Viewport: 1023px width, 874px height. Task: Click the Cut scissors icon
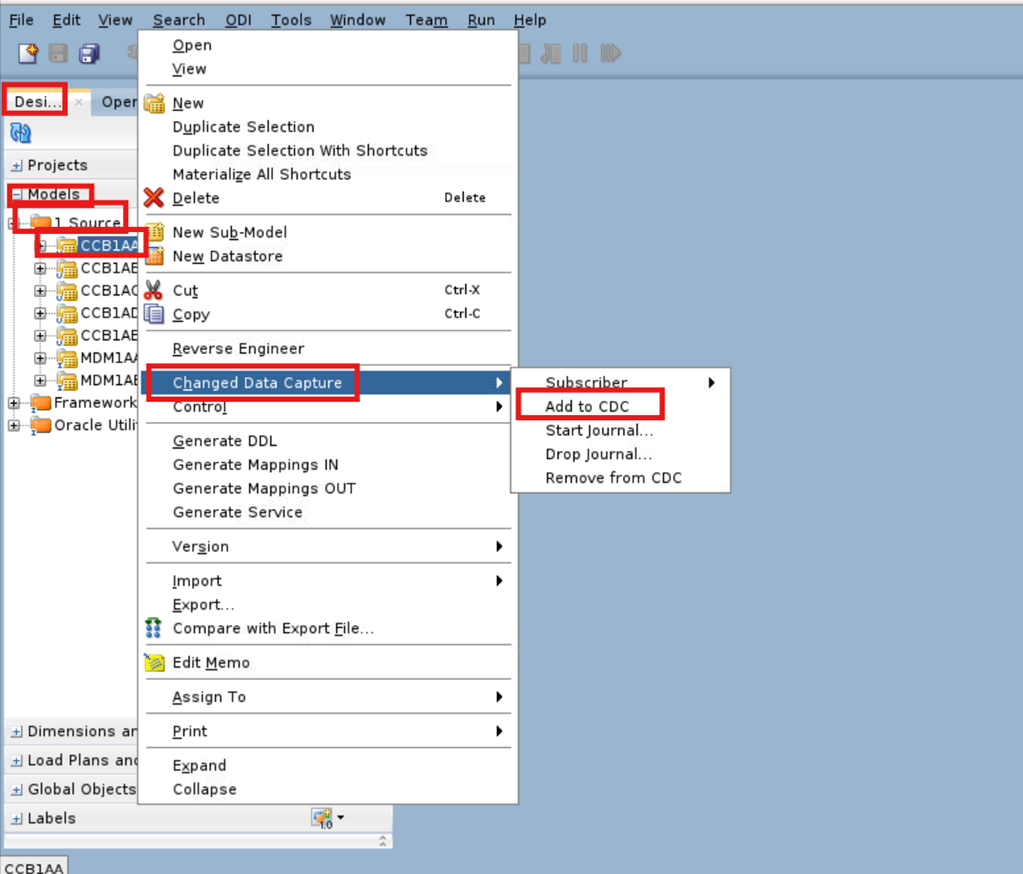(152, 290)
